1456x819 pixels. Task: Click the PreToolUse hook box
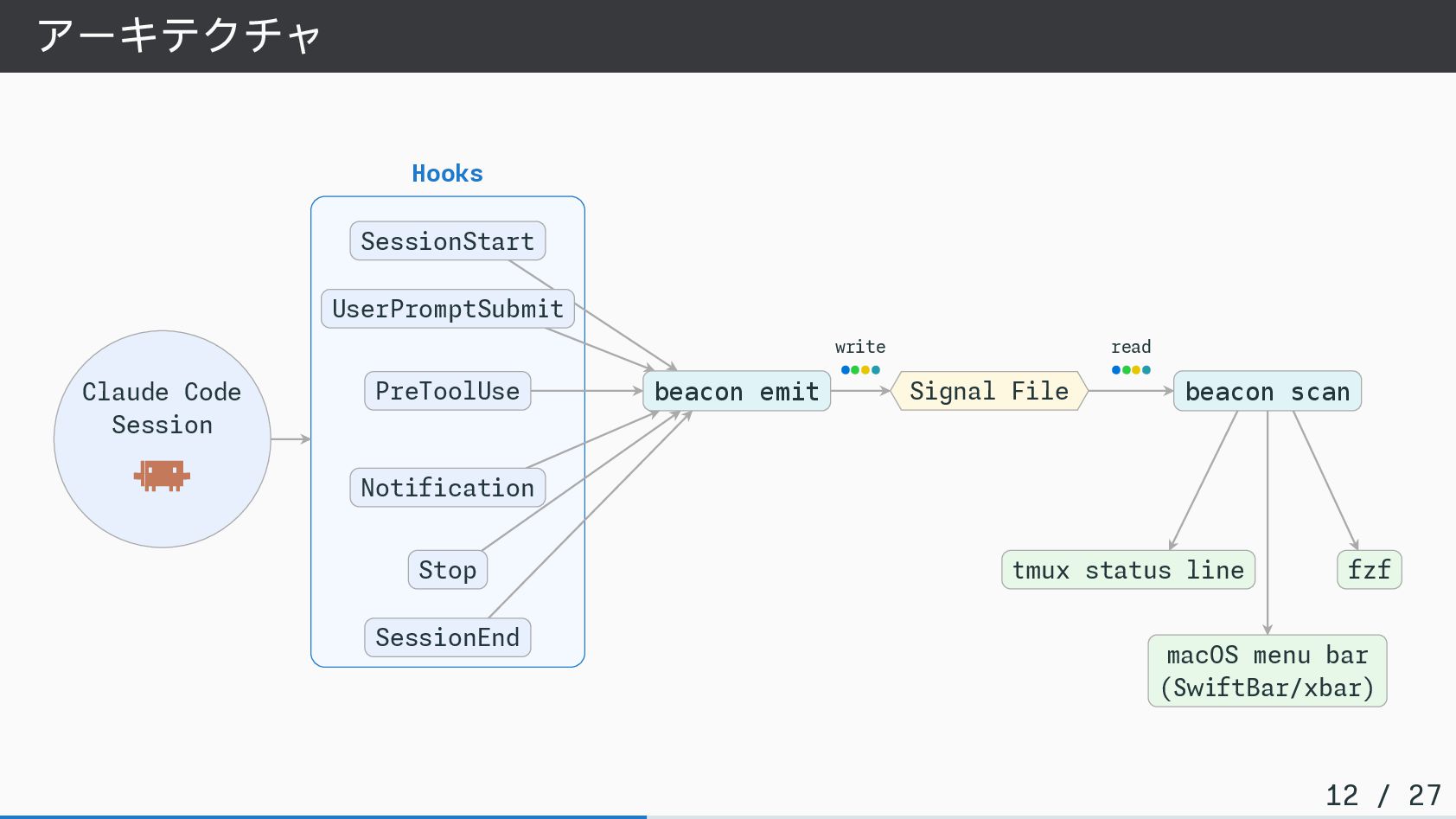[447, 391]
